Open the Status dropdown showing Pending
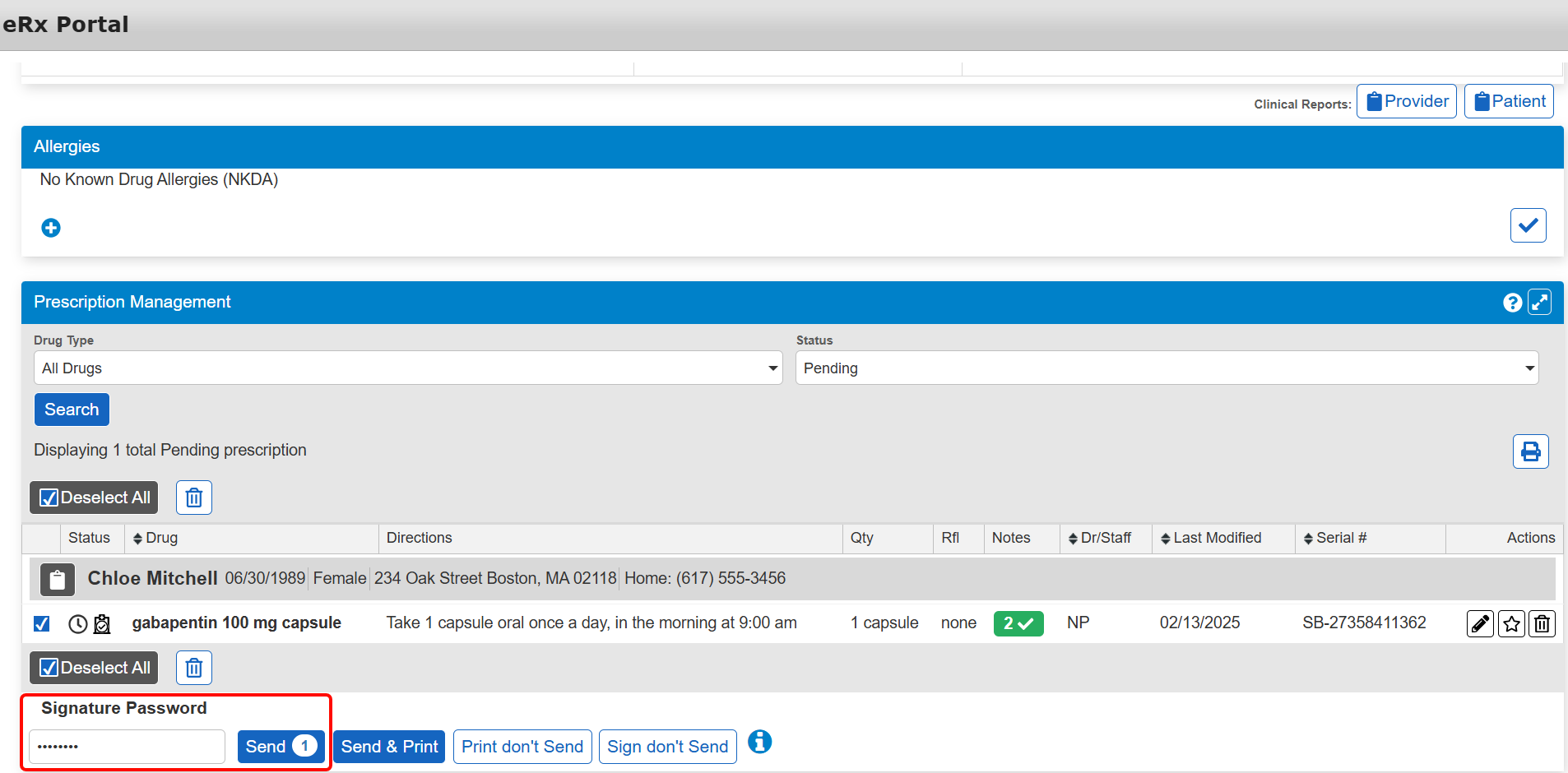This screenshot has height=773, width=1568. pyautogui.click(x=1166, y=368)
